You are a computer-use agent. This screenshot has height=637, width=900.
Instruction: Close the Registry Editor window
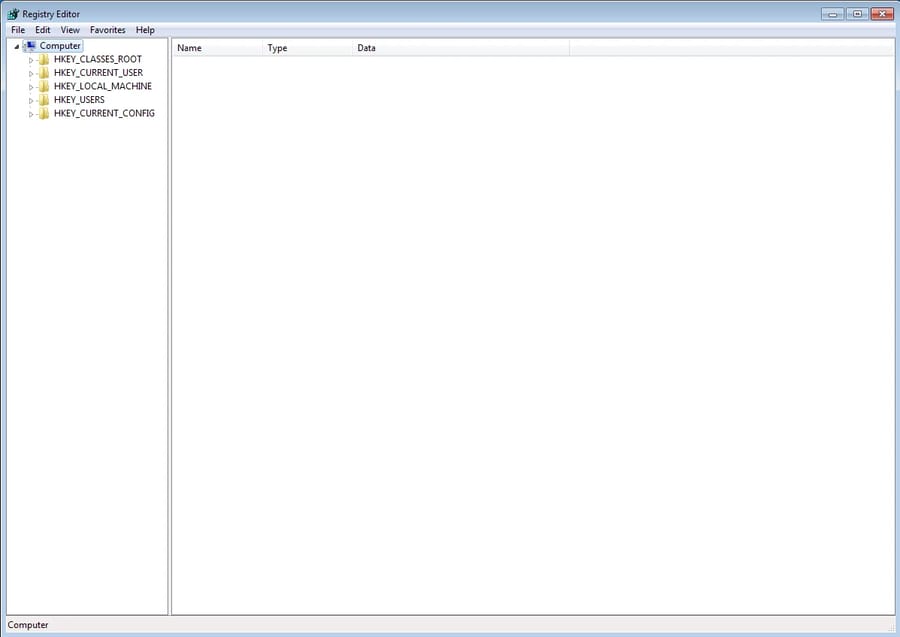(x=882, y=14)
